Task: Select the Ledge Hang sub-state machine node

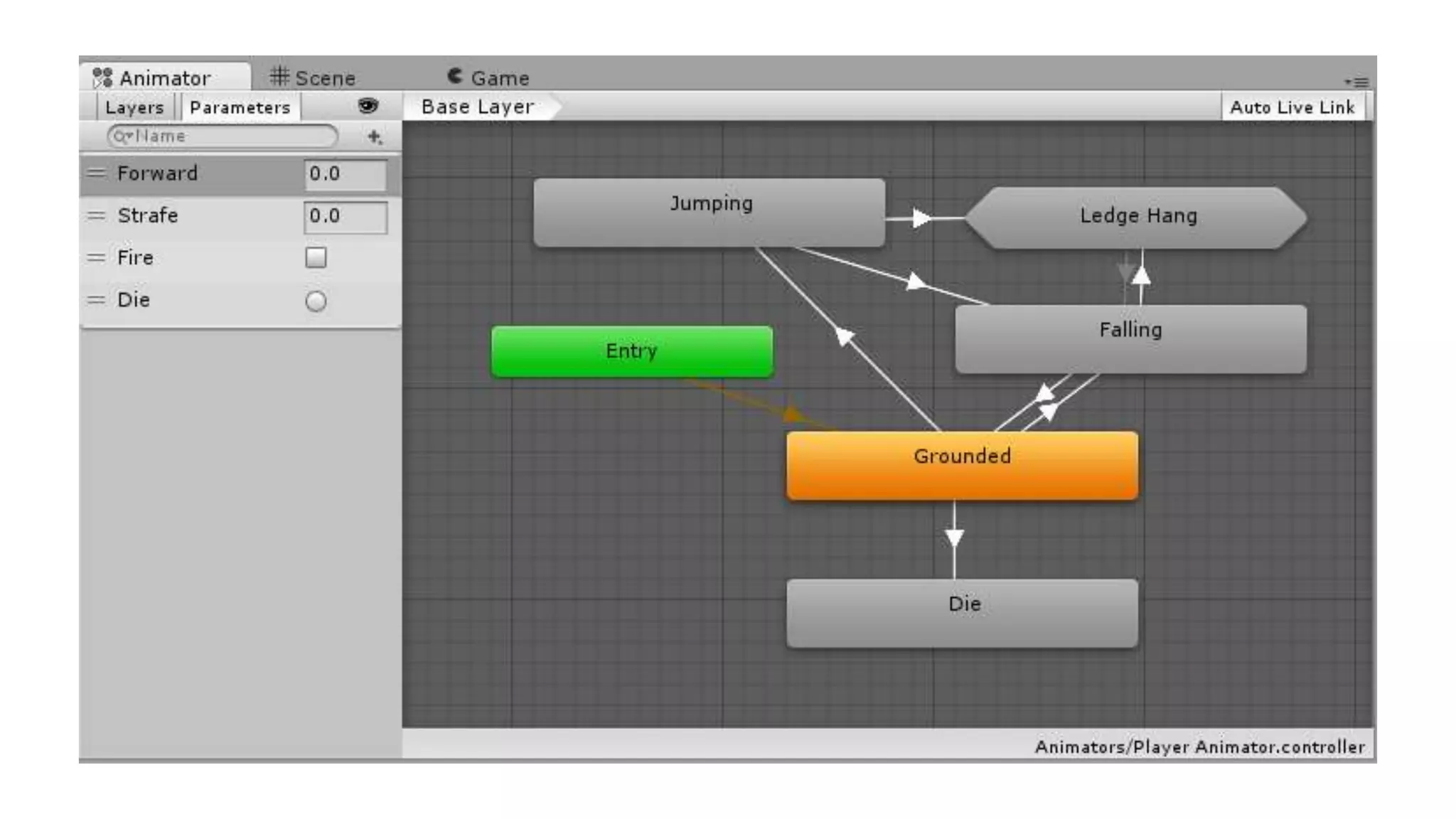Action: (x=1137, y=218)
